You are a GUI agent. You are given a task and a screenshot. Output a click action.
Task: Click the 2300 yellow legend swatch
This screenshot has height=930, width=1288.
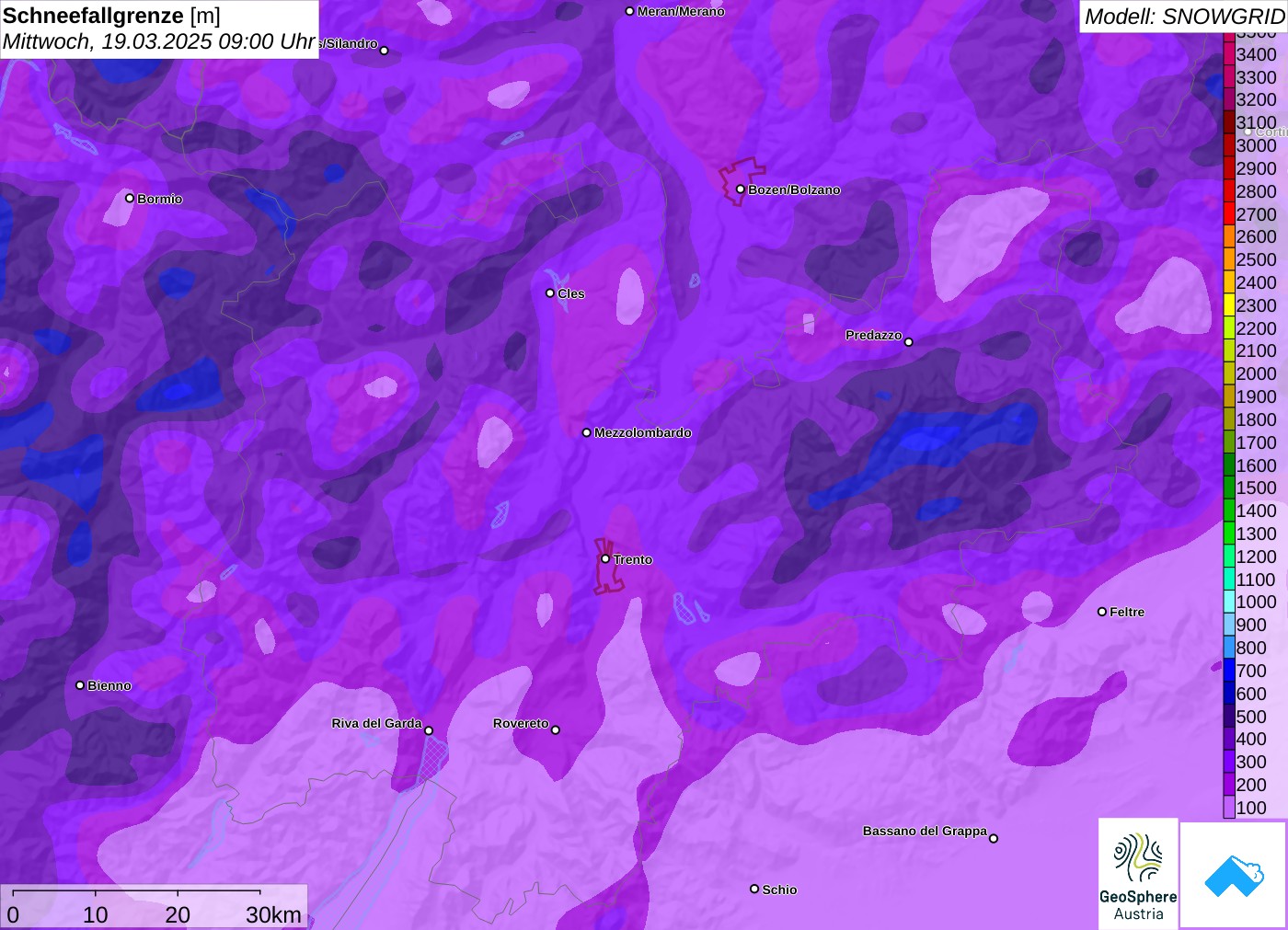pos(1229,304)
